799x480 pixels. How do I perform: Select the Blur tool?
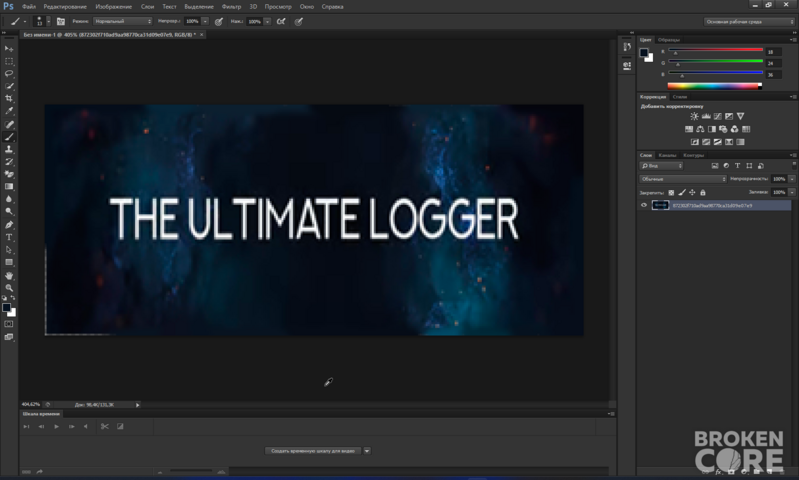pos(9,199)
